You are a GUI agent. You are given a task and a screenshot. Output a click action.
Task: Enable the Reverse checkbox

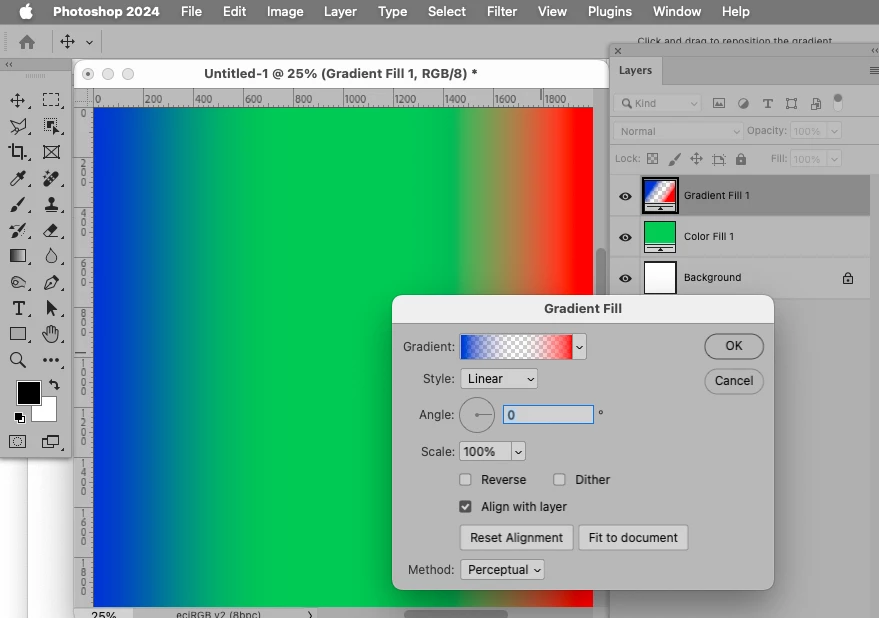click(x=465, y=479)
